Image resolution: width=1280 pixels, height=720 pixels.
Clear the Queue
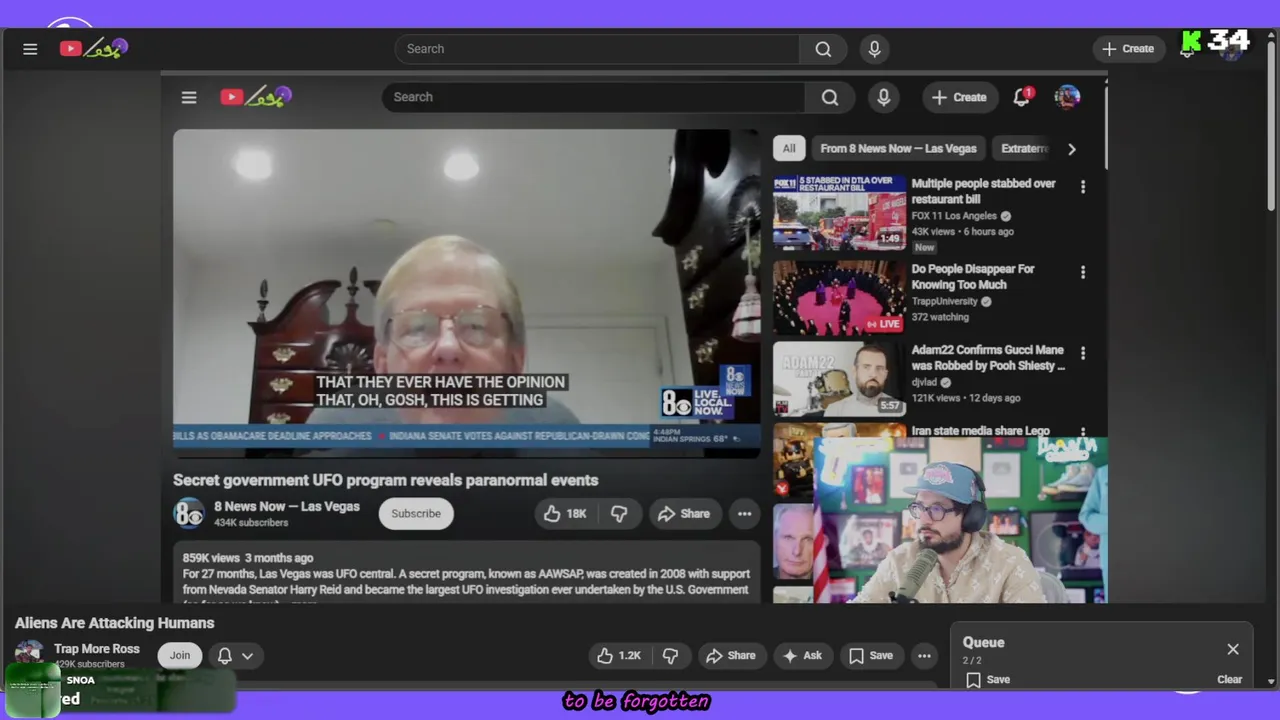tap(1229, 680)
